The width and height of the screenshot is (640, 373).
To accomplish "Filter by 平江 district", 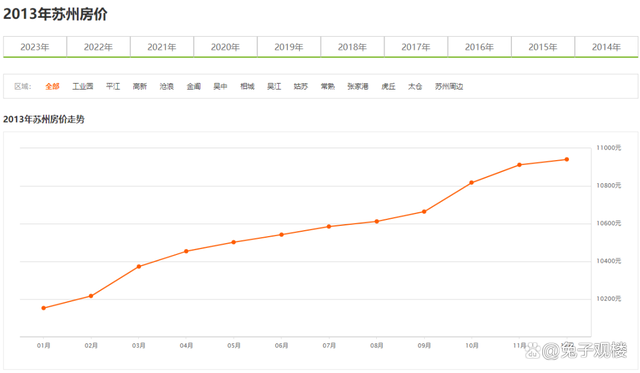I will 113,86.
